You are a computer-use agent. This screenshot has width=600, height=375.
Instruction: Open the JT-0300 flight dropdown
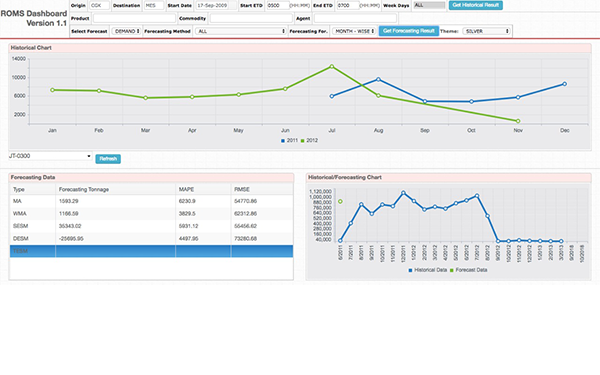point(50,156)
